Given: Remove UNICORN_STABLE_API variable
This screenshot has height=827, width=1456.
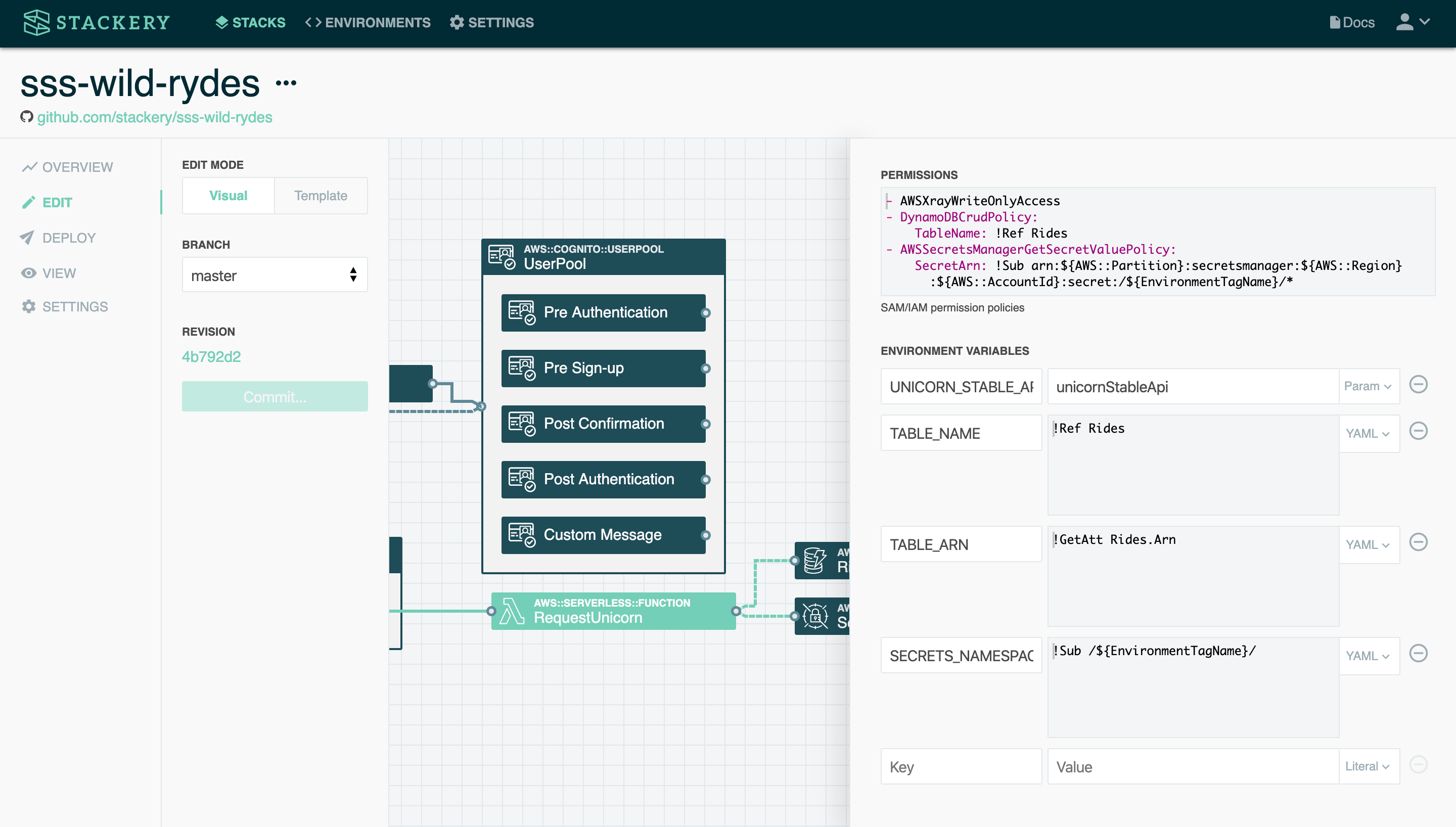Looking at the screenshot, I should click(1419, 385).
